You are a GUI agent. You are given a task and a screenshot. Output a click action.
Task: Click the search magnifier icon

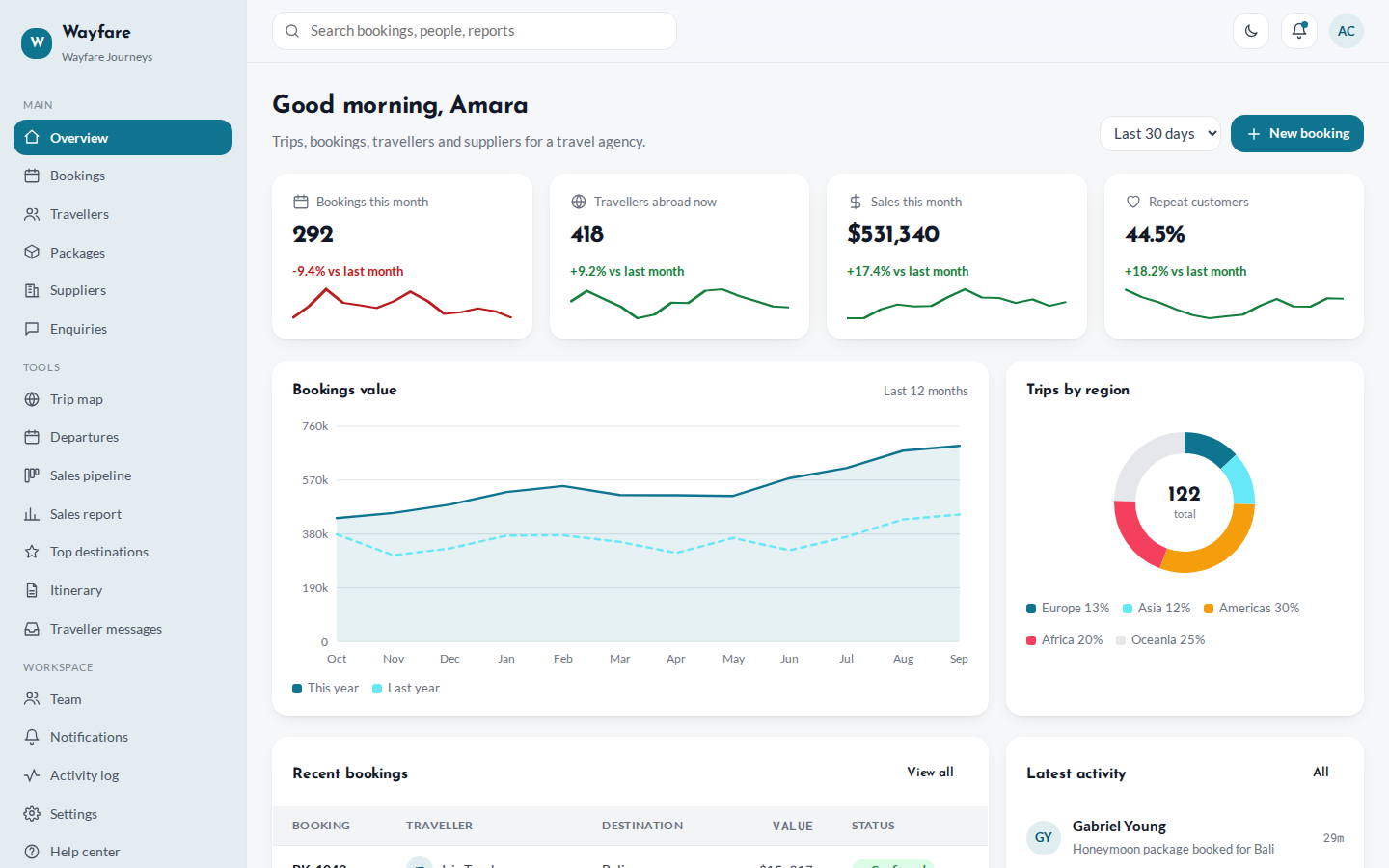(x=292, y=31)
